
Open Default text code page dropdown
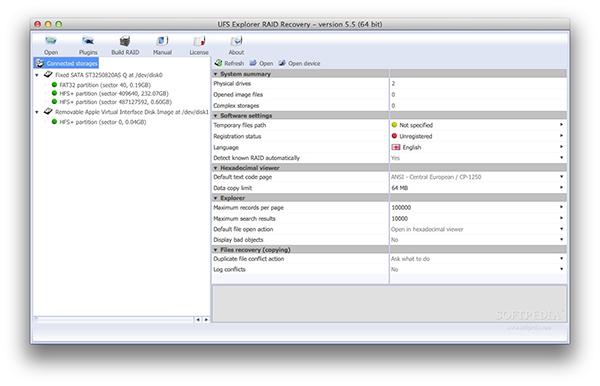(561, 177)
